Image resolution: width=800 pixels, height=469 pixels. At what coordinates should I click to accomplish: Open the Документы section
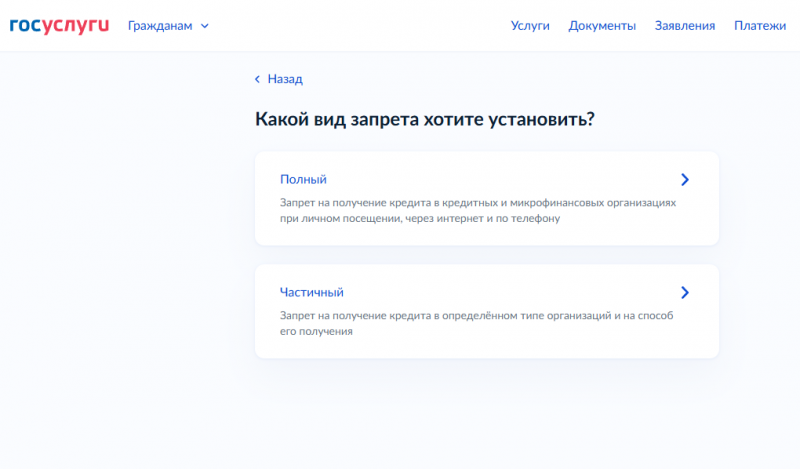coord(602,26)
